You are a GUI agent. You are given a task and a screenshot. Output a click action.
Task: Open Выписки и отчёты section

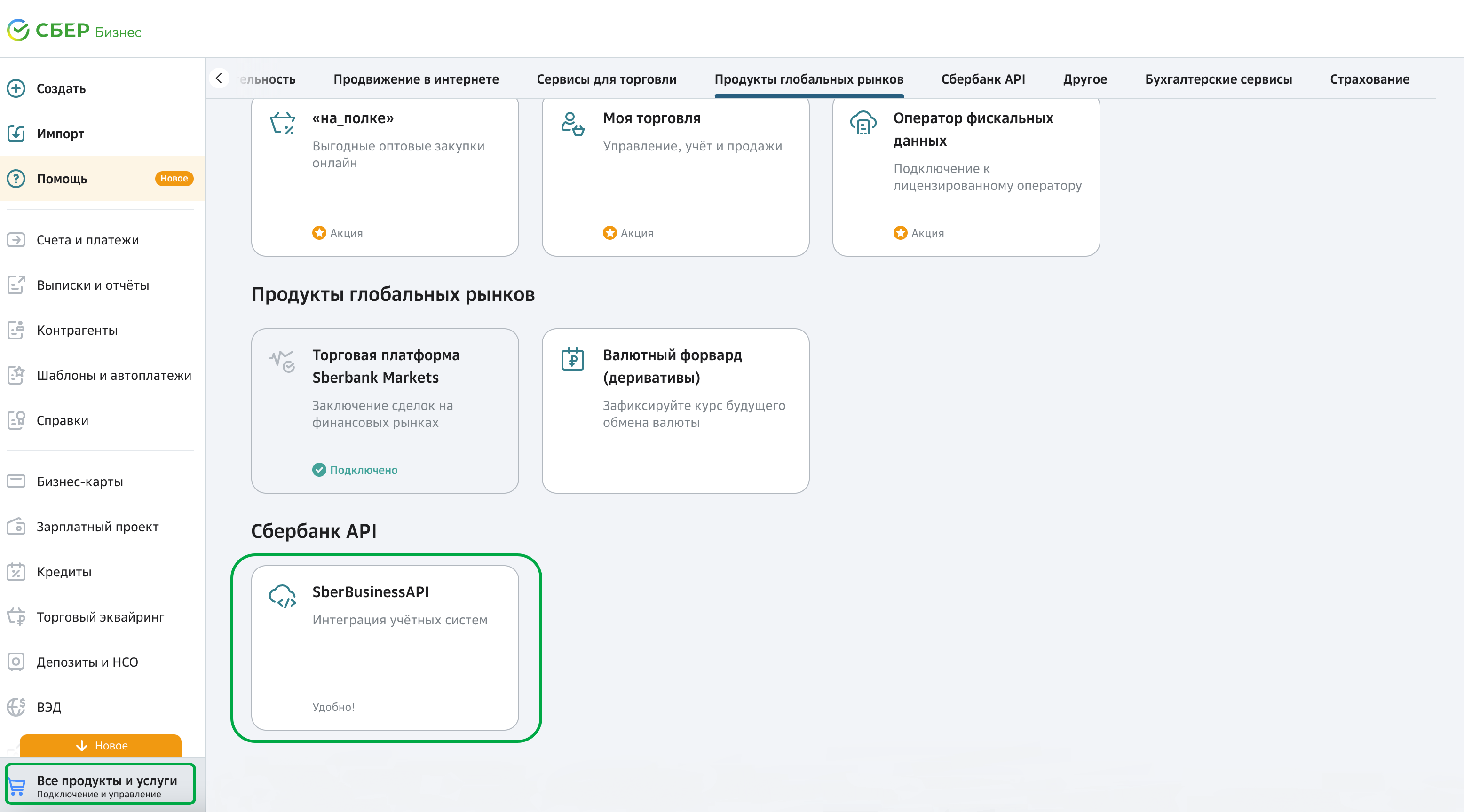(103, 284)
